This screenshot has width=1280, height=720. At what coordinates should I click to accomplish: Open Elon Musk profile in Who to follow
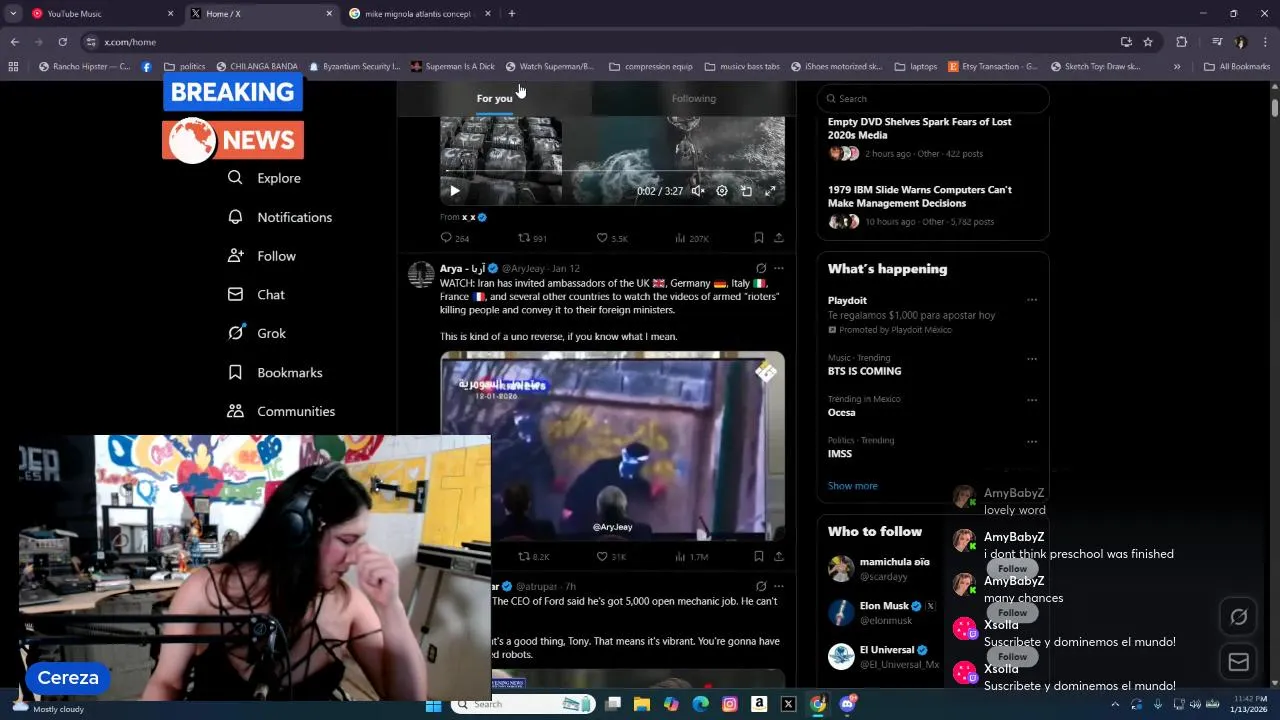pyautogui.click(x=884, y=606)
